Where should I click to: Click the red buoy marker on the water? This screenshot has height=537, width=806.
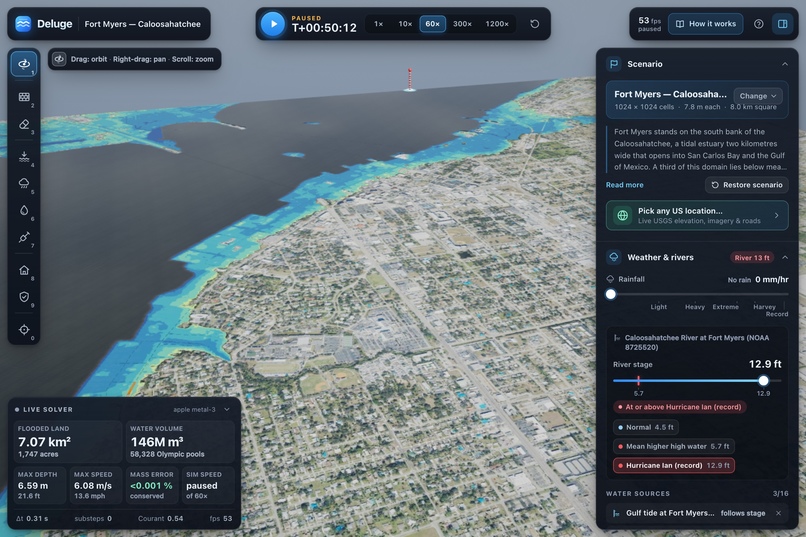point(410,80)
